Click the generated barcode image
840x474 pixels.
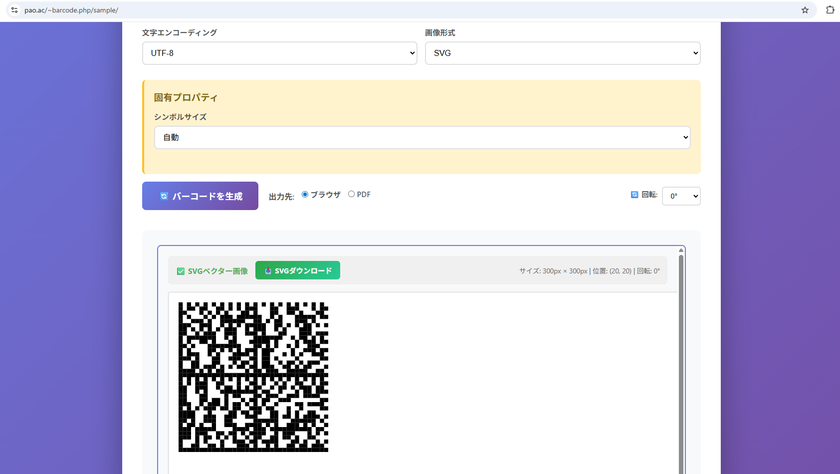click(253, 377)
